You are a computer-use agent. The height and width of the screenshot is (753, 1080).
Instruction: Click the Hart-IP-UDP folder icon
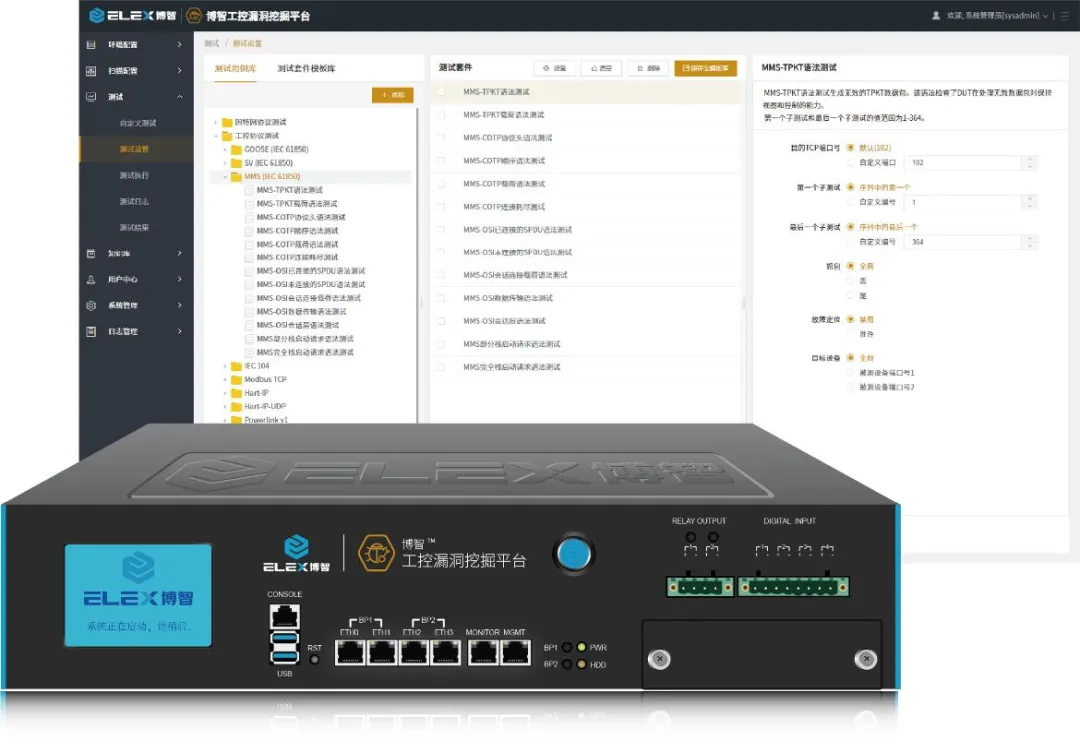(236, 406)
